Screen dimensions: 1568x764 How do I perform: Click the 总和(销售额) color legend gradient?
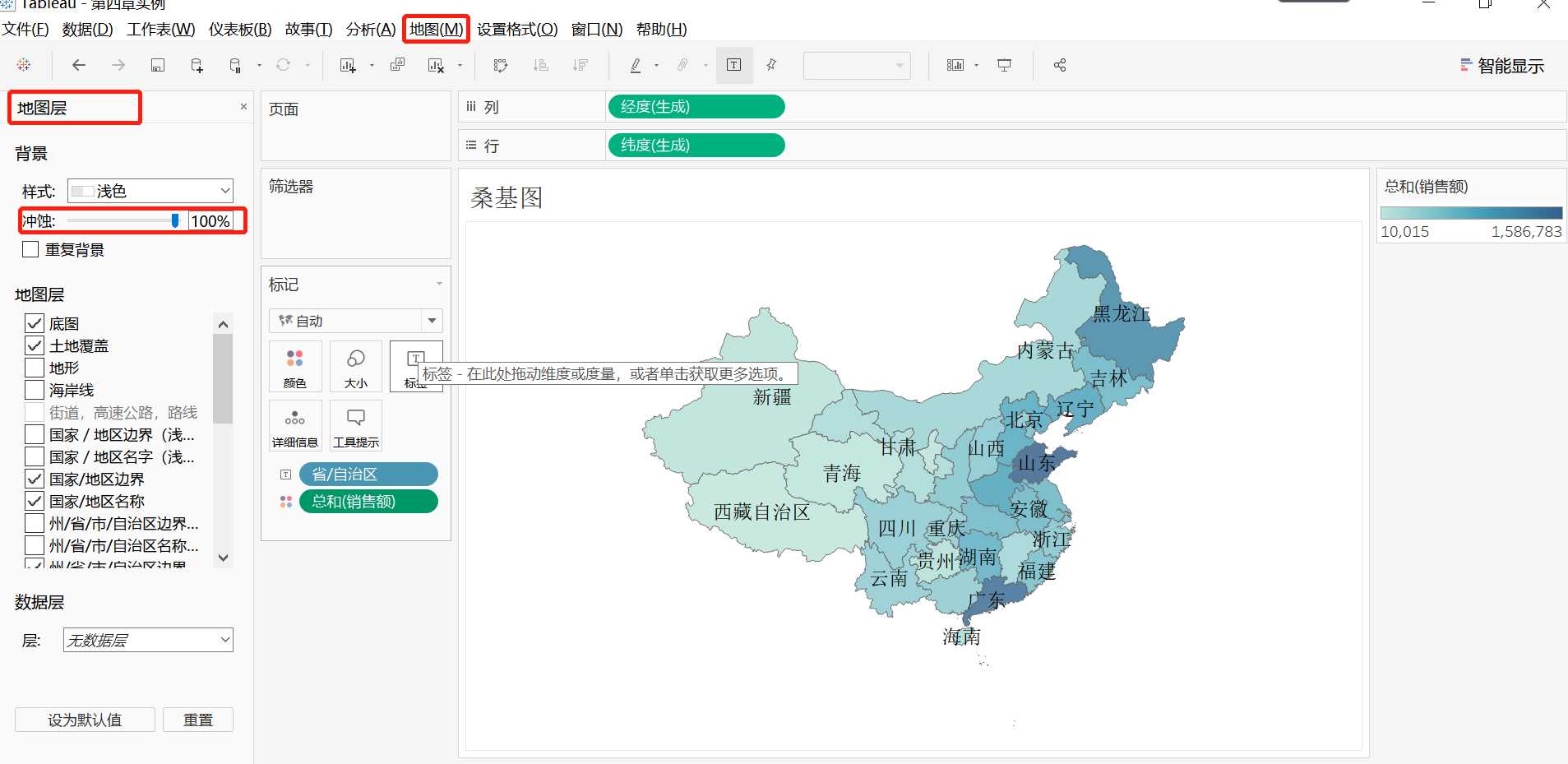click(1471, 213)
